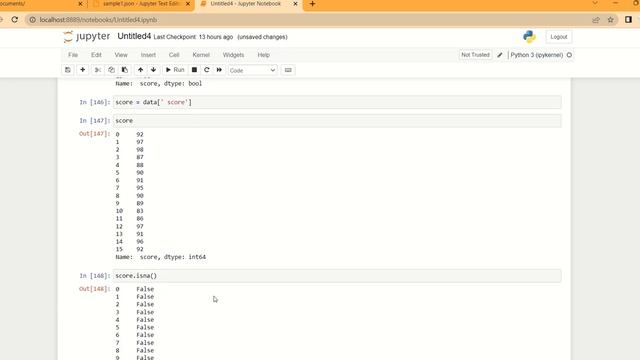Open the Help menu
The height and width of the screenshot is (360, 640).
(264, 55)
